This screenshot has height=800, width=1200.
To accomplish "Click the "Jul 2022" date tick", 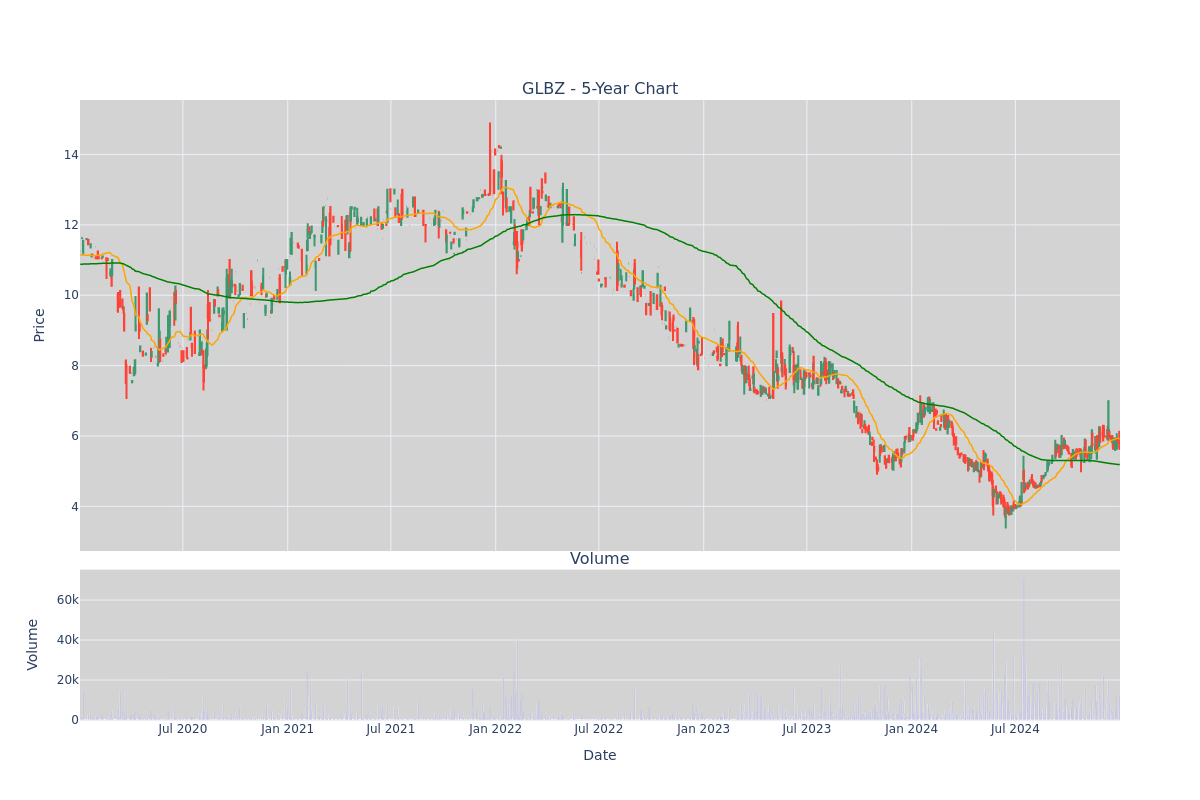I will [x=599, y=729].
